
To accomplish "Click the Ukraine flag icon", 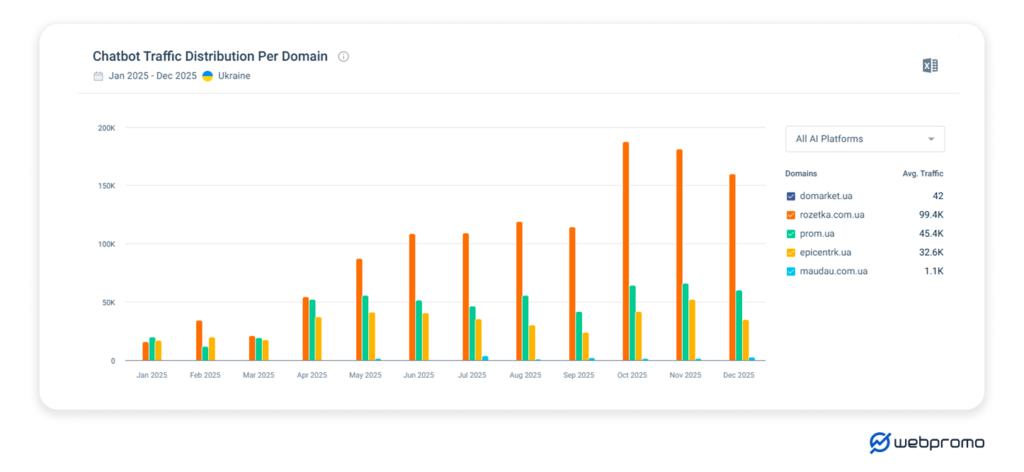I will (x=208, y=76).
